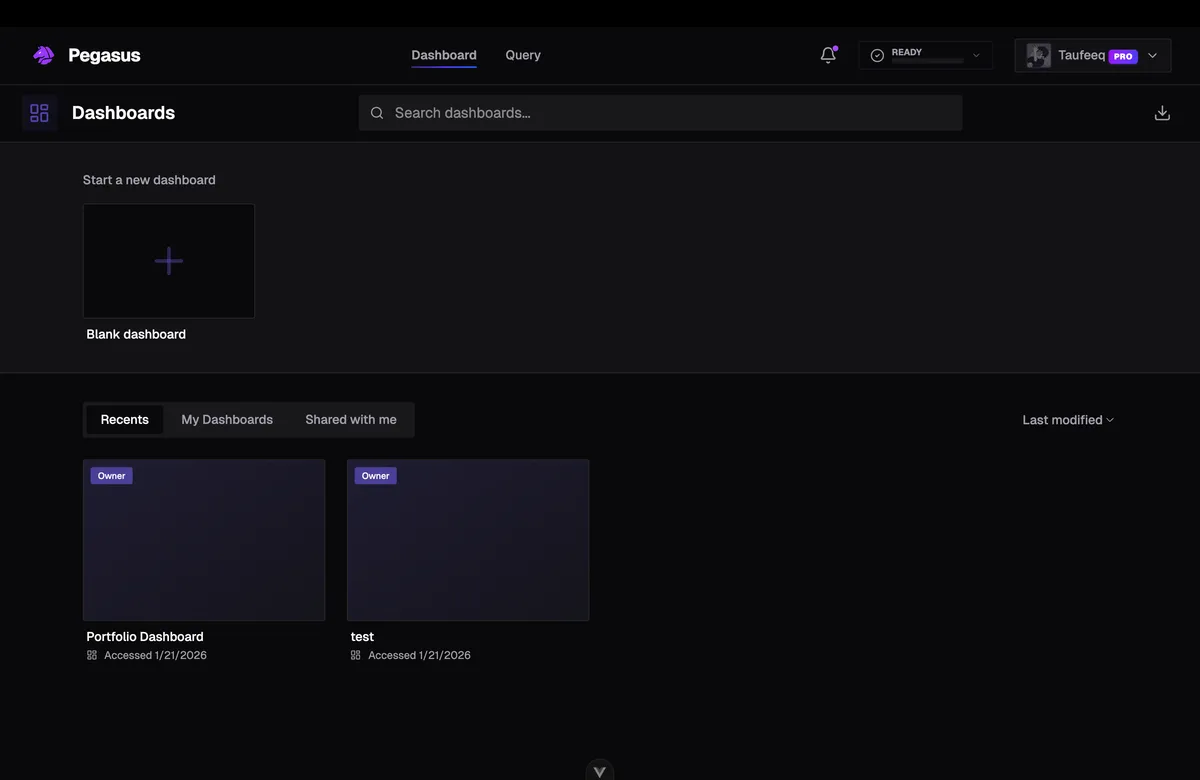The width and height of the screenshot is (1200, 780).
Task: Click the scroll-down arrow at bottom
Action: point(600,771)
